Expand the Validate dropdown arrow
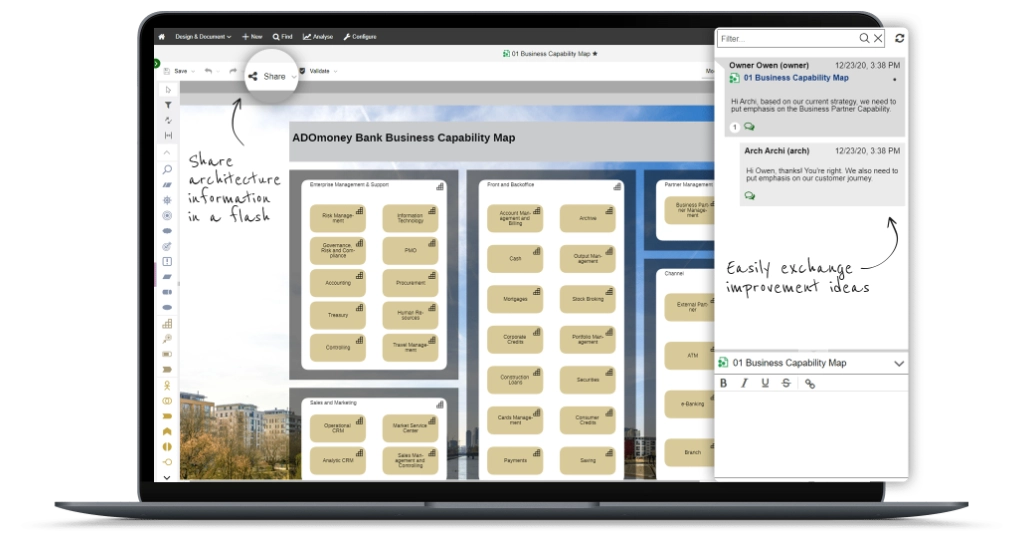 pos(335,71)
